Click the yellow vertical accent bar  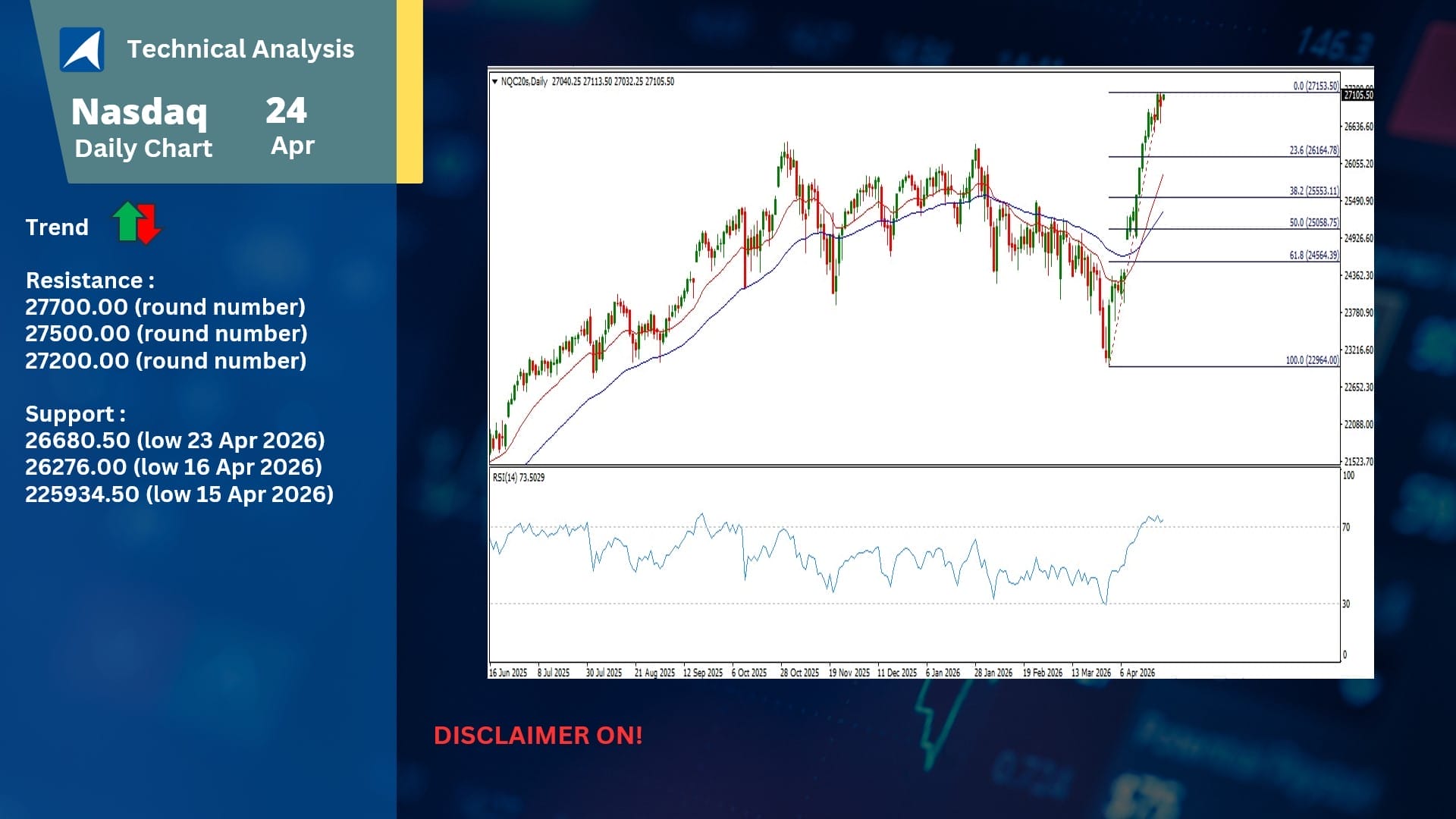tap(409, 91)
